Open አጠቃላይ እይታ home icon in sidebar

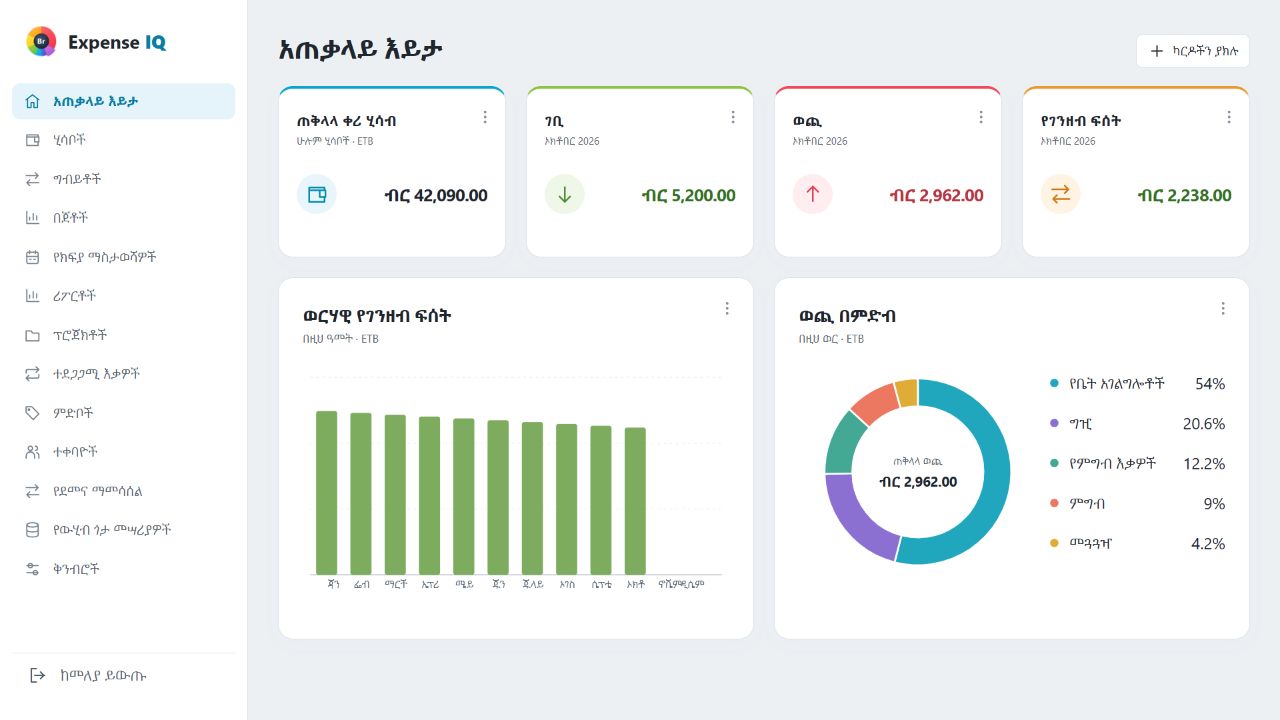point(32,101)
